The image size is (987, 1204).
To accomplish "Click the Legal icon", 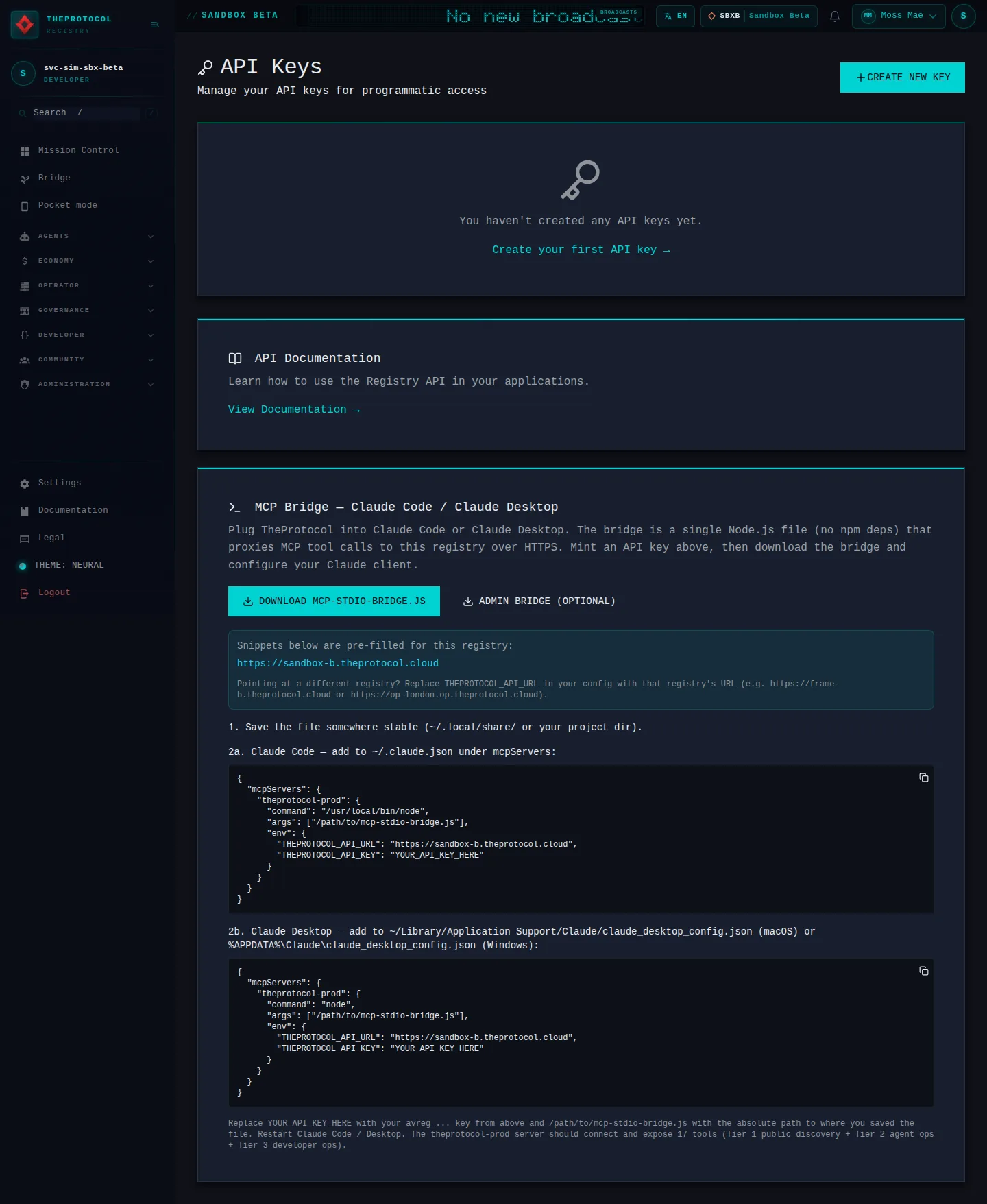I will click(25, 538).
